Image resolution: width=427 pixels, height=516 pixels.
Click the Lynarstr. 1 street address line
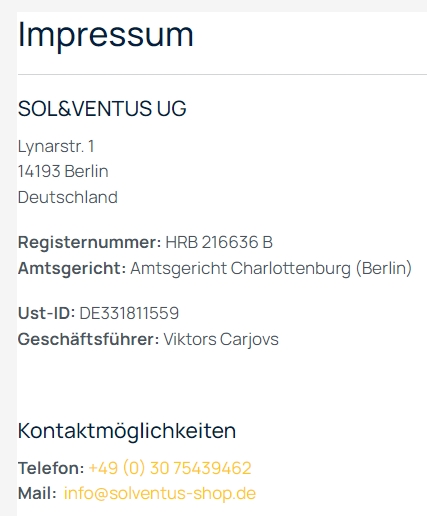pos(56,146)
